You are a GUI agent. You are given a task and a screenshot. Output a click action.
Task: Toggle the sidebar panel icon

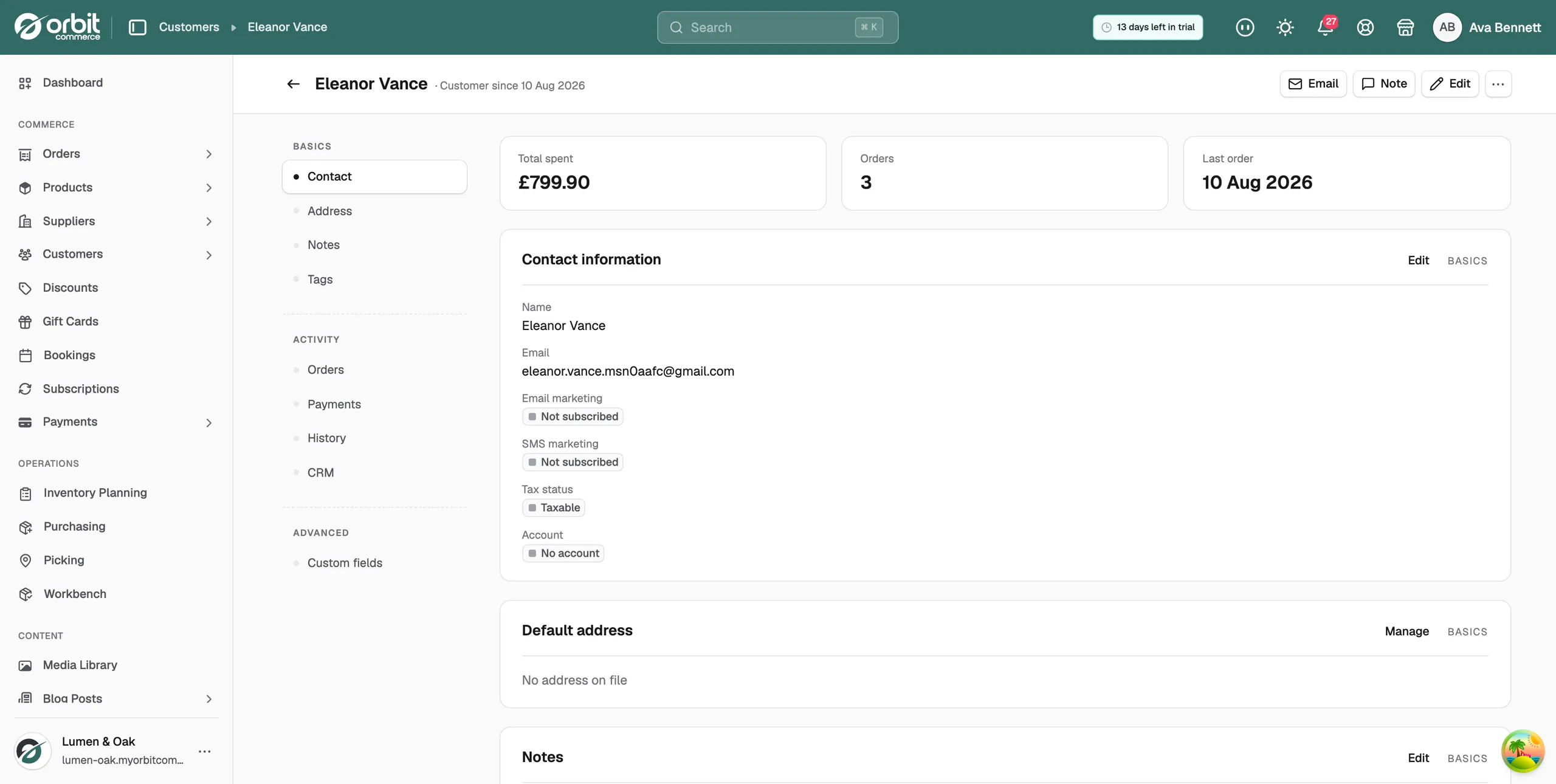tap(137, 27)
